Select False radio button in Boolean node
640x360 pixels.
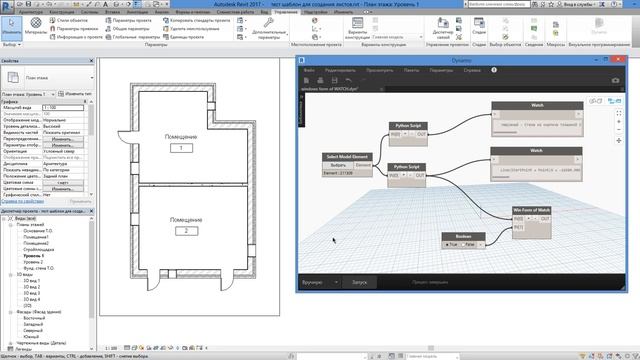tap(464, 244)
